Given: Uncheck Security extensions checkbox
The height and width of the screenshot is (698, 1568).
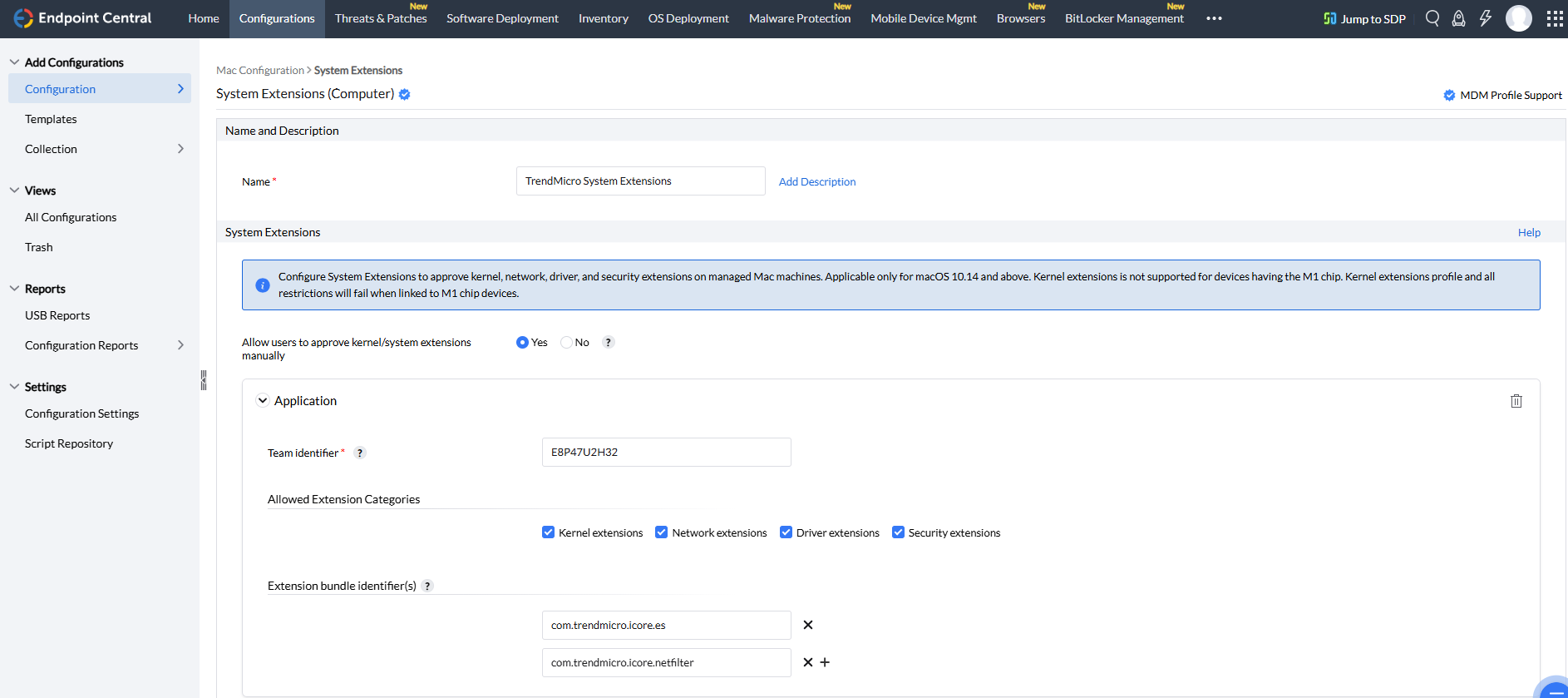Looking at the screenshot, I should pyautogui.click(x=898, y=532).
